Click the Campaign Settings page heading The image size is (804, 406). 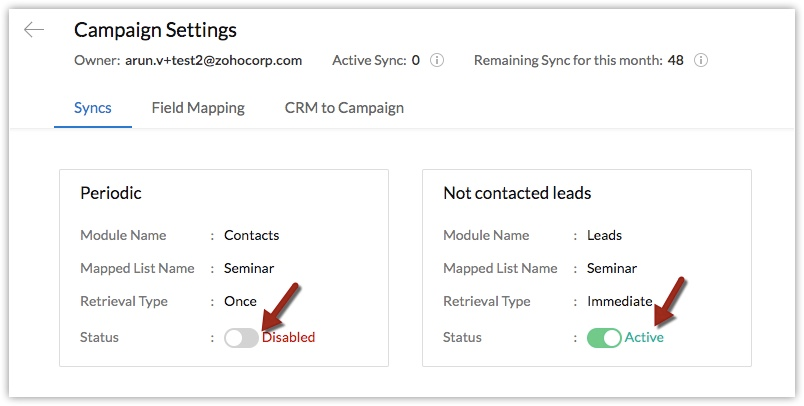(x=155, y=30)
